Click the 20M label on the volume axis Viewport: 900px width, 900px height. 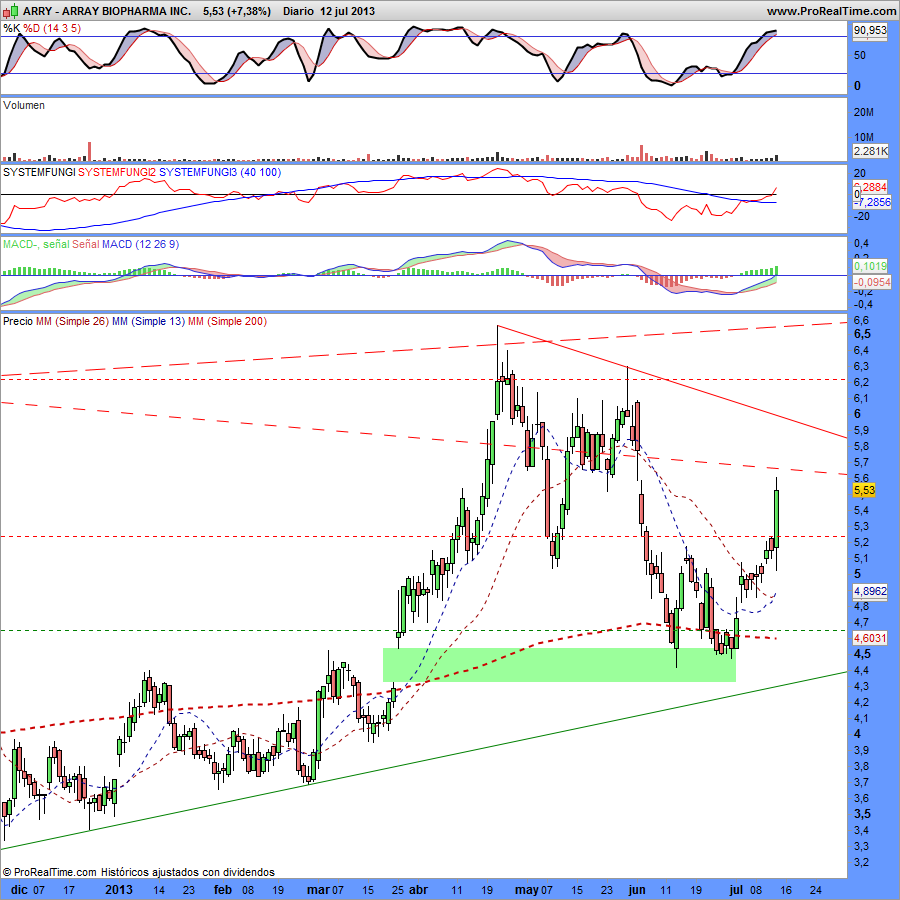pos(864,112)
